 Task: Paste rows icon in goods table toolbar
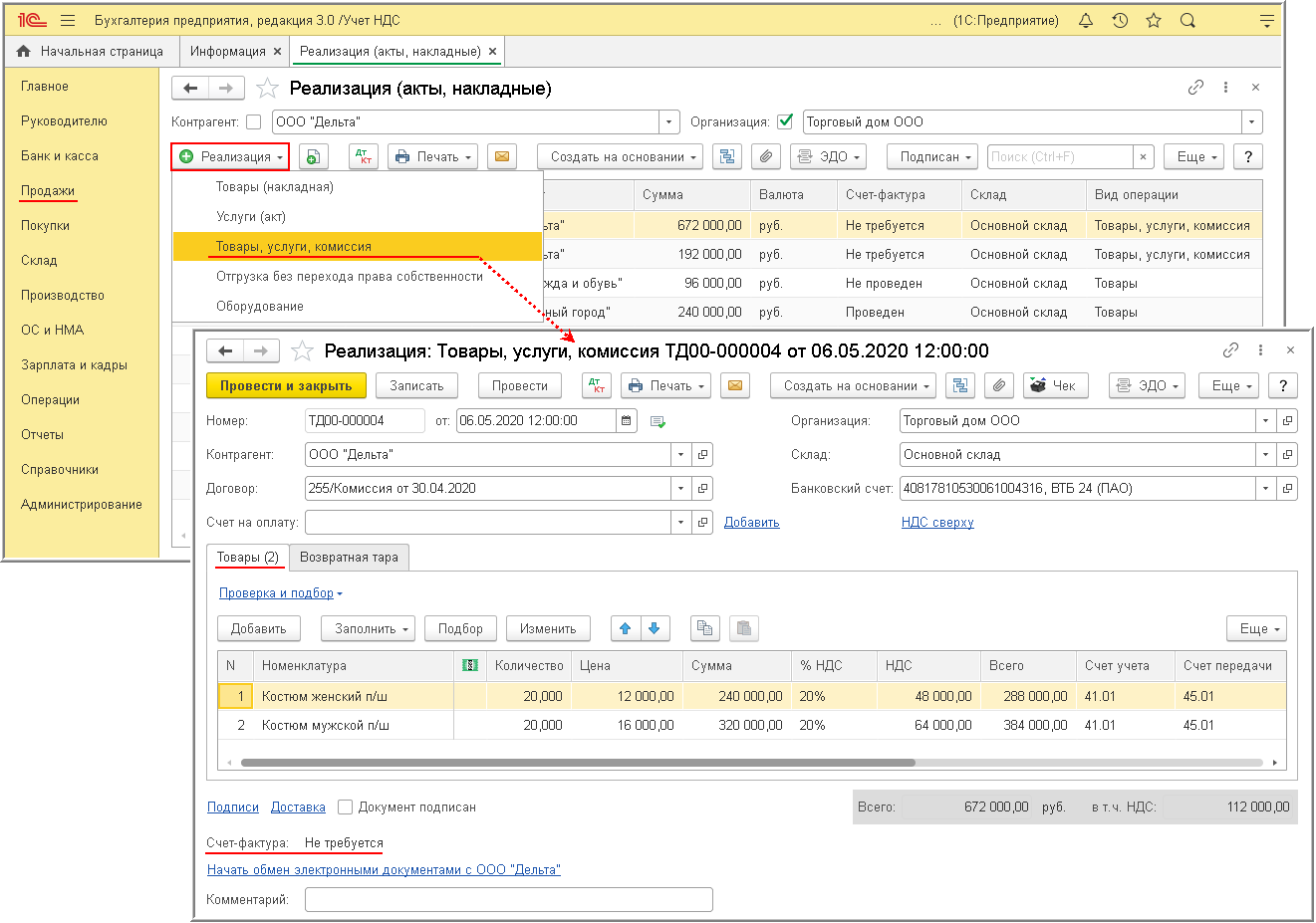744,628
